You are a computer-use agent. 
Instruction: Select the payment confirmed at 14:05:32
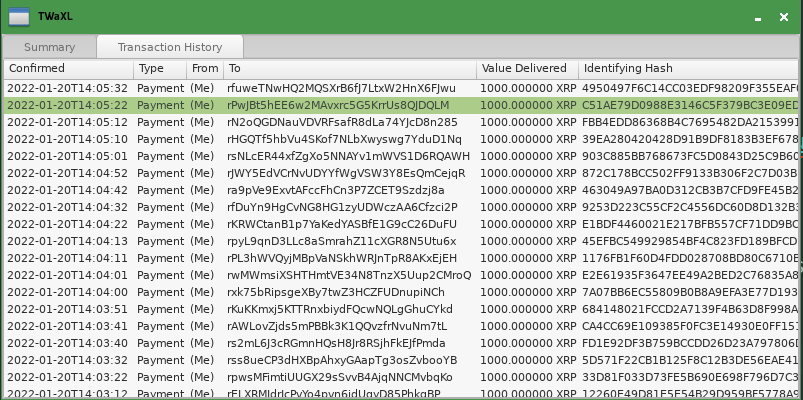click(x=68, y=88)
